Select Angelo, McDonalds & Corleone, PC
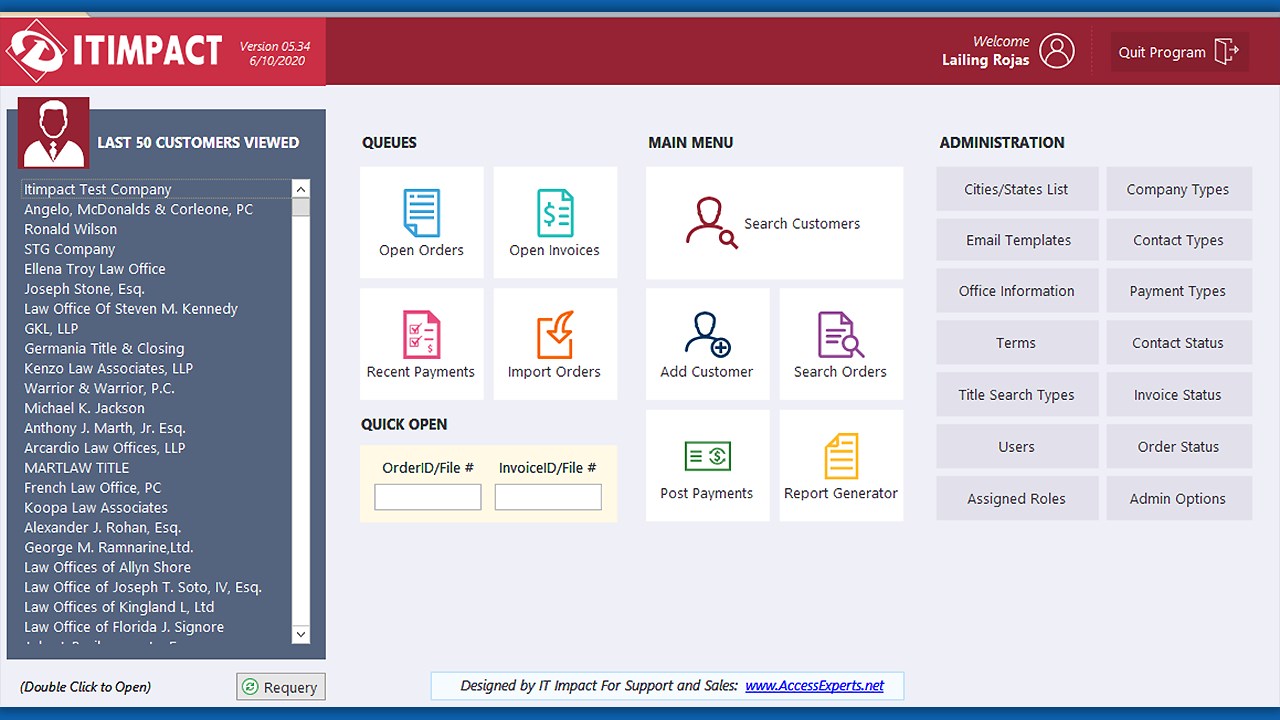This screenshot has height=720, width=1280. [156, 209]
